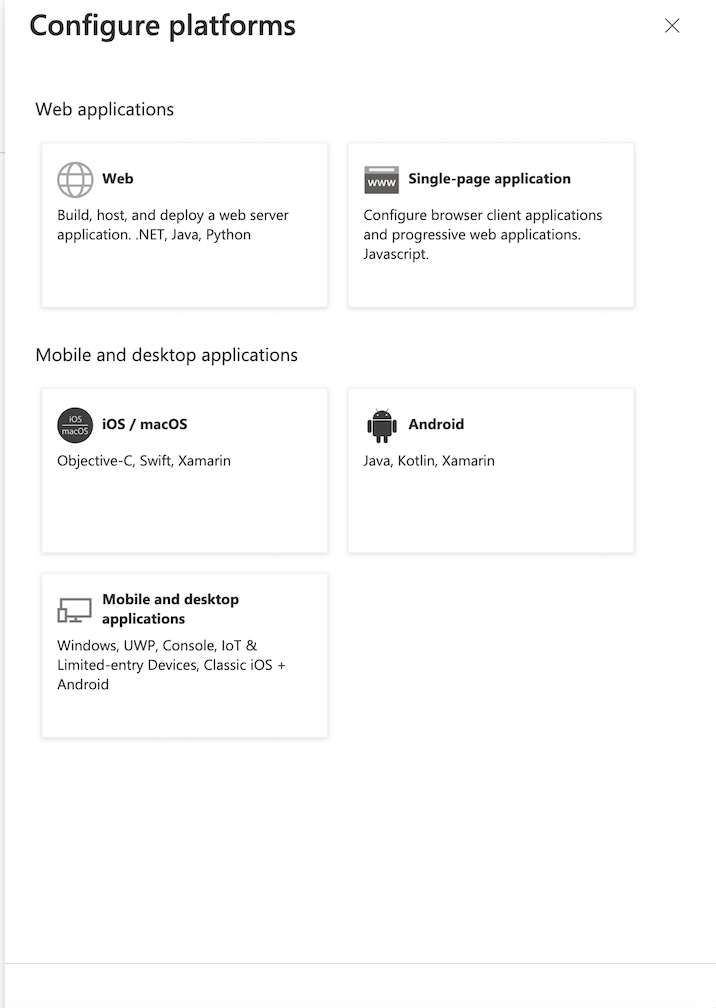The height and width of the screenshot is (1008, 716).
Task: Click the 'Objective-C, Swift, Xamarin' label
Action: click(144, 460)
